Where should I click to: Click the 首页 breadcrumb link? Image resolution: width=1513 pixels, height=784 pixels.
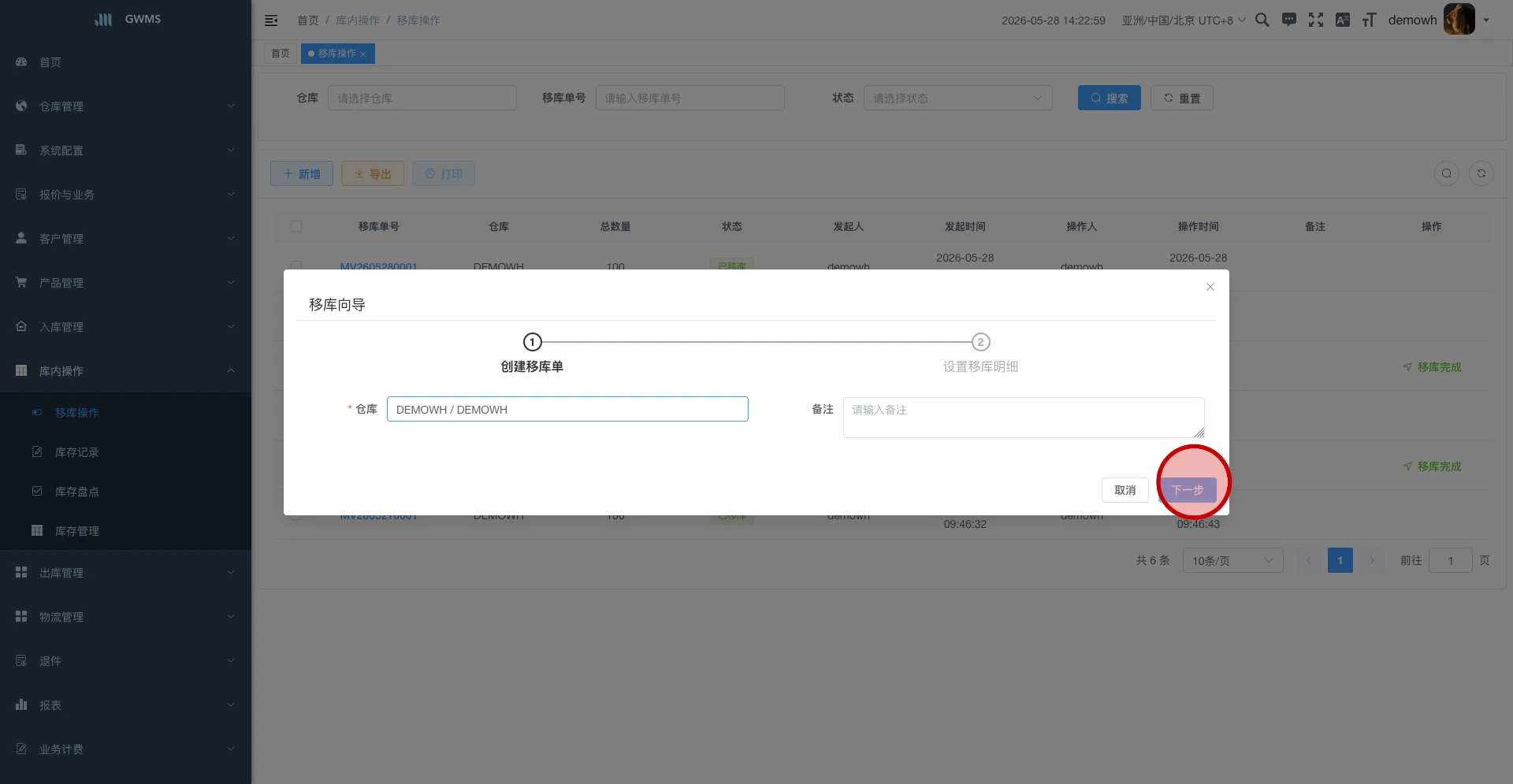tap(308, 20)
